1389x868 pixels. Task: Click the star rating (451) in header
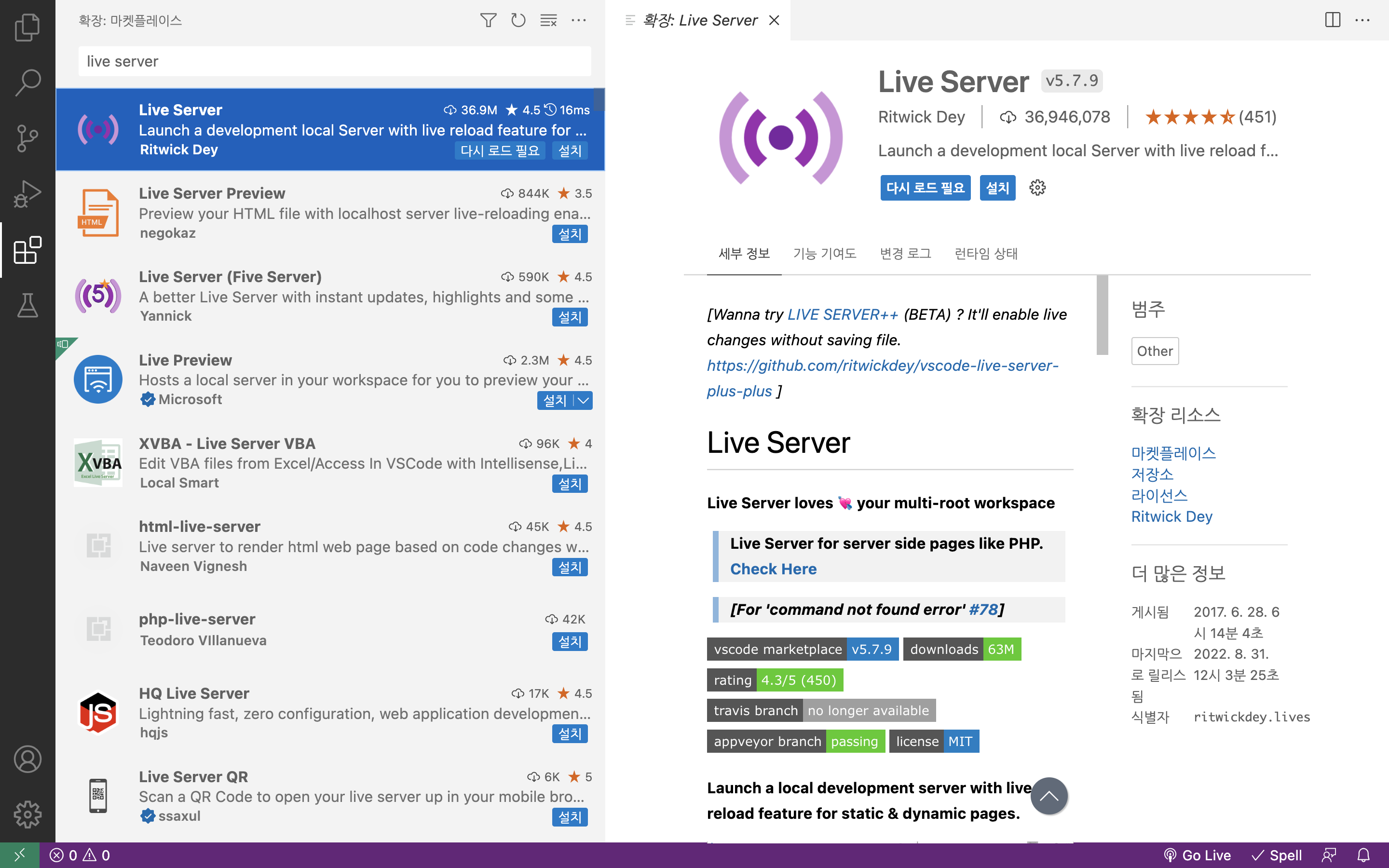coord(1211,117)
